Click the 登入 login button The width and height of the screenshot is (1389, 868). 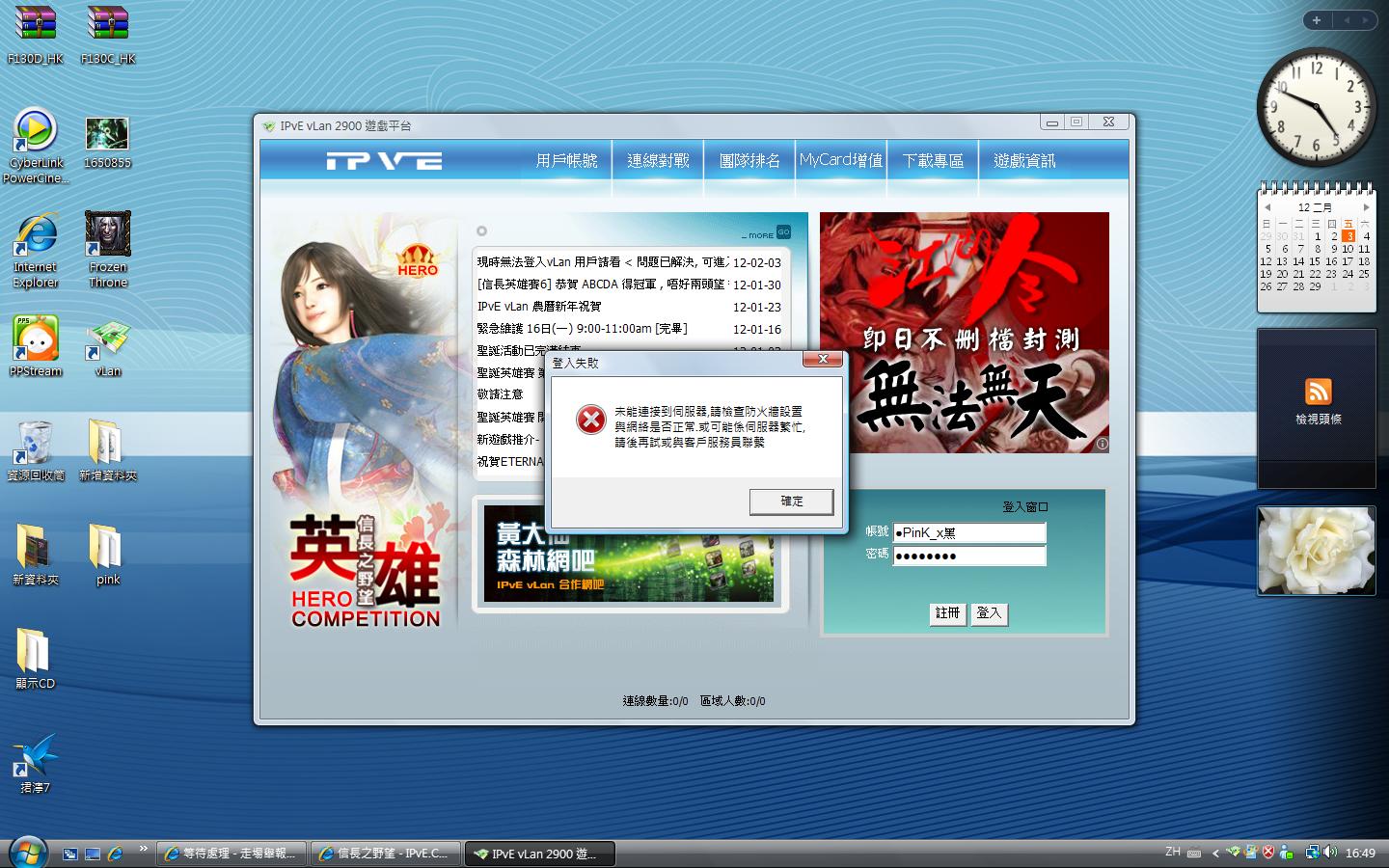pos(989,613)
